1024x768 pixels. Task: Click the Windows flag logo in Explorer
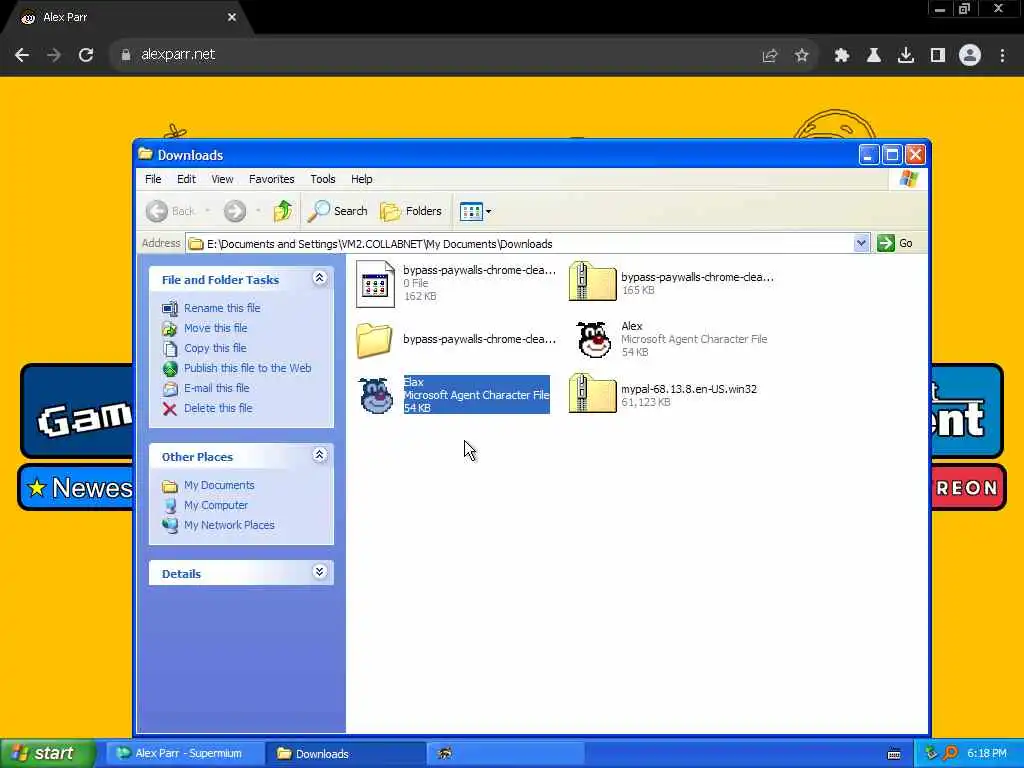[x=908, y=179]
